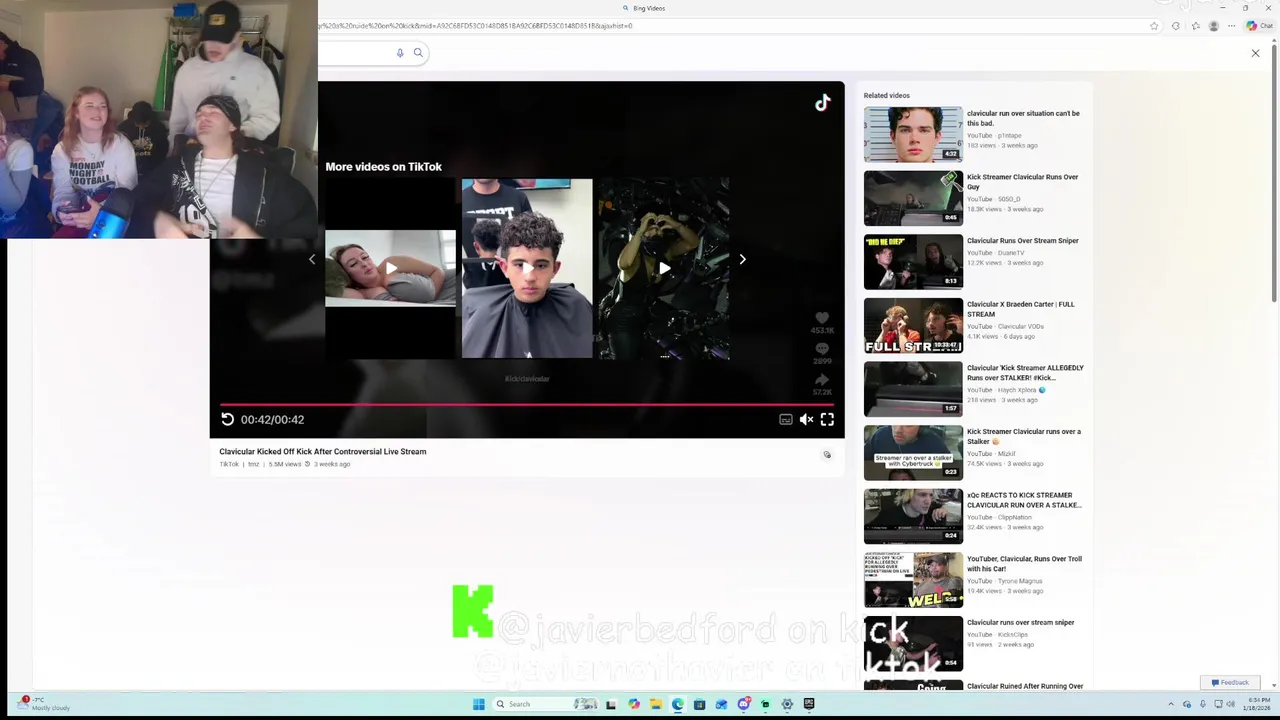Open the browser profile avatar
Viewport: 1280px width, 720px height.
click(1214, 26)
